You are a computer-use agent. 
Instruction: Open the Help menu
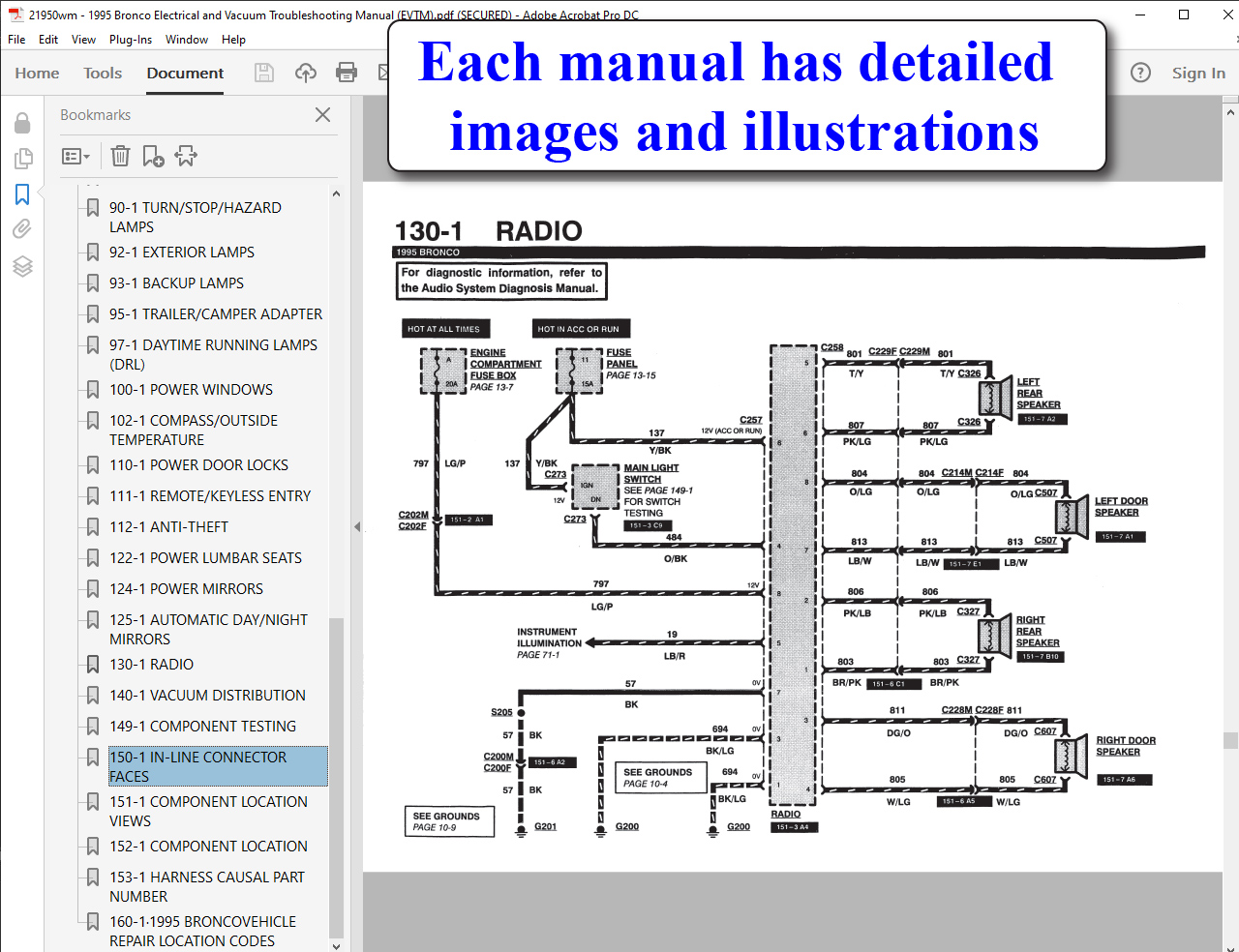(233, 40)
